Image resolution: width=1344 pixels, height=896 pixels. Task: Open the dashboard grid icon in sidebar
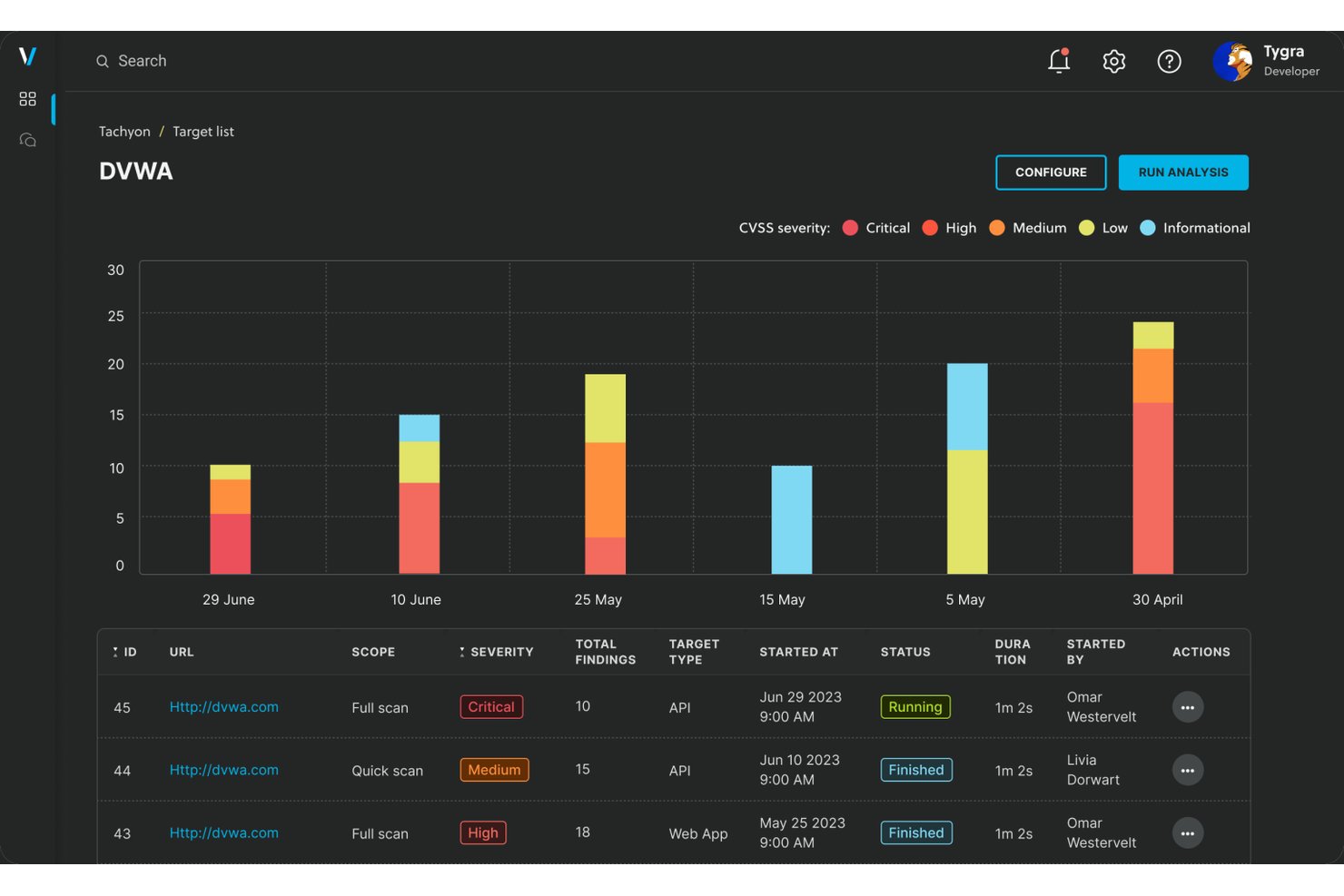[x=27, y=99]
